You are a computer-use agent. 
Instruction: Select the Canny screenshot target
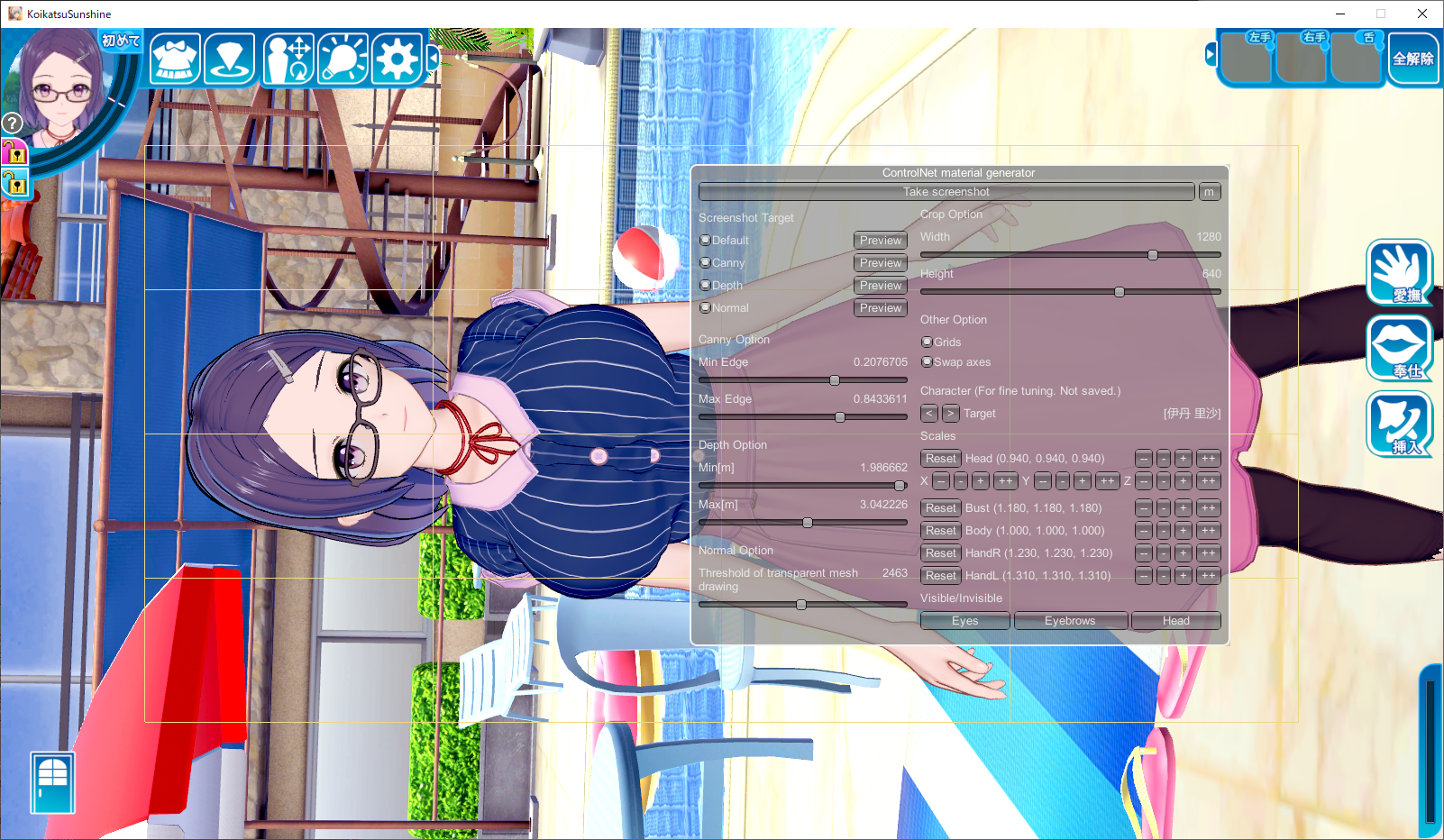pyautogui.click(x=723, y=263)
